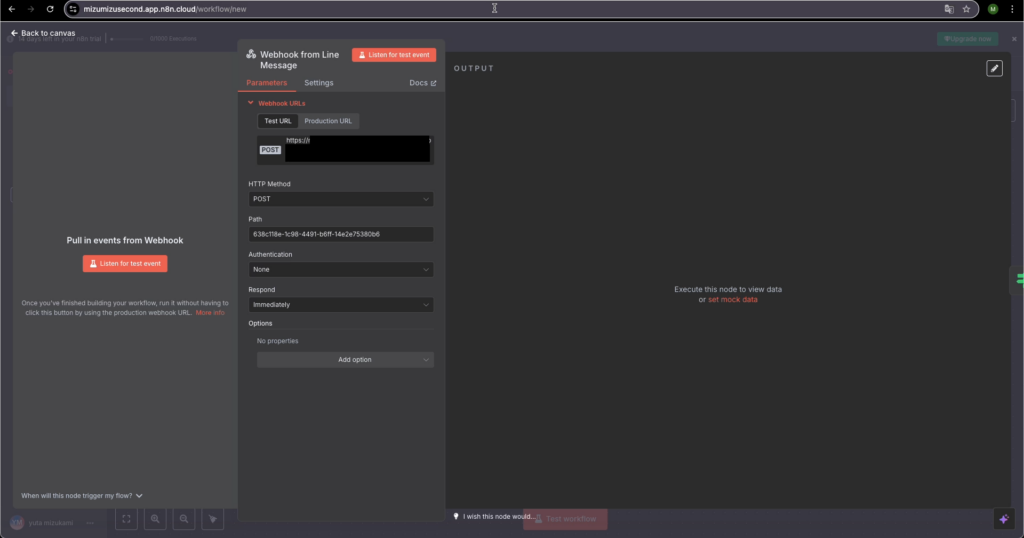
Task: Click the browser back arrow
Action: [12, 9]
